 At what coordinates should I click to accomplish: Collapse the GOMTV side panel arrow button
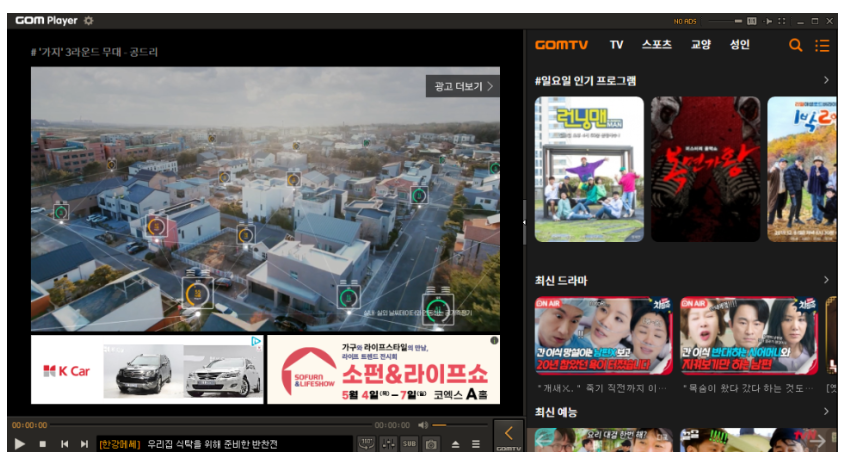click(509, 435)
